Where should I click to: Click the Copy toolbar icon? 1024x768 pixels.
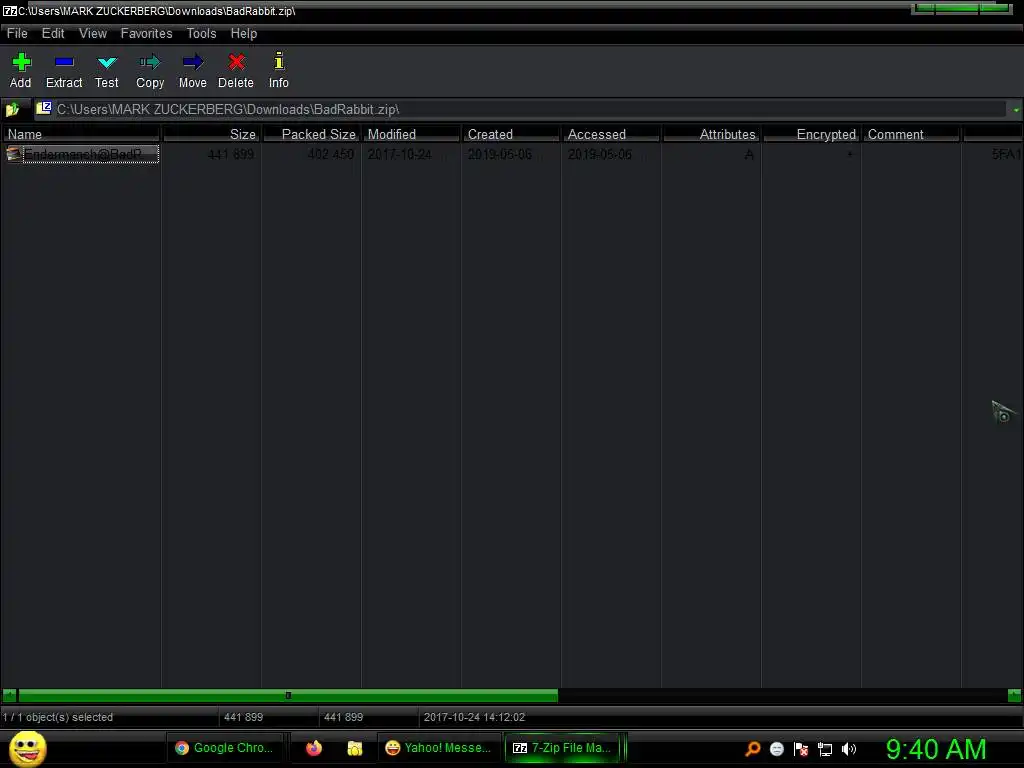pos(150,63)
